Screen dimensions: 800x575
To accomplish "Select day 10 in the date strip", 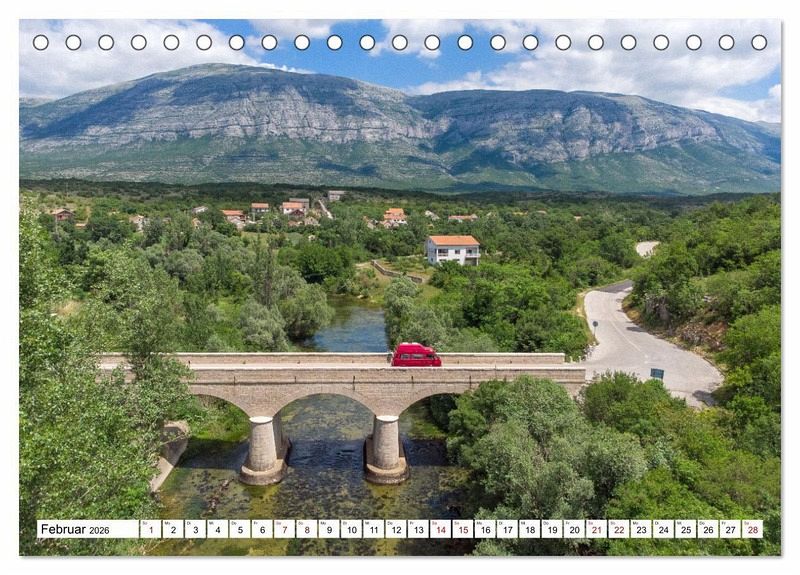I will click(x=351, y=529).
